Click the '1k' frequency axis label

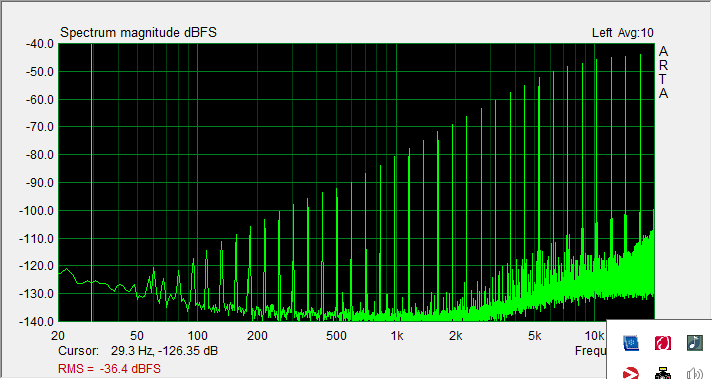[397, 336]
